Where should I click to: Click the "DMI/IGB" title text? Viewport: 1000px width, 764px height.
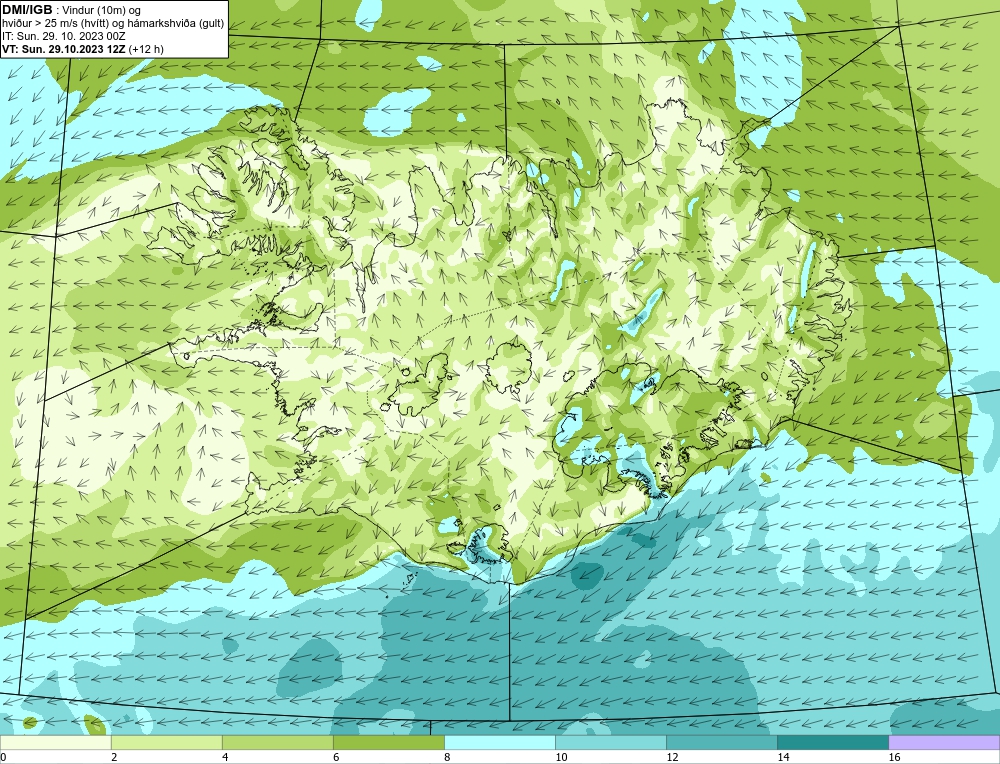click(27, 10)
